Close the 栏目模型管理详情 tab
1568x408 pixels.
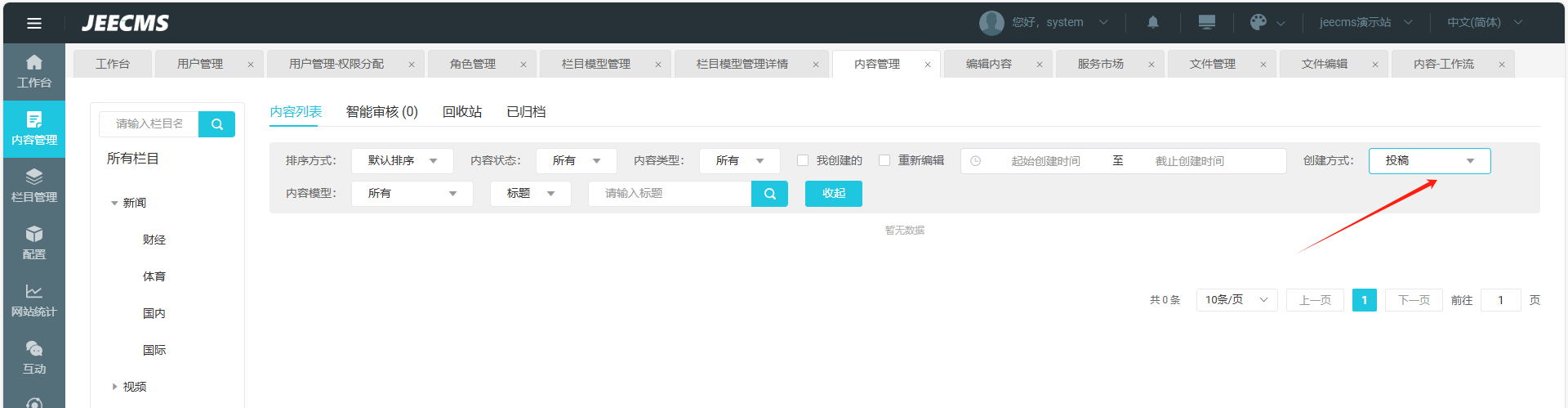pyautogui.click(x=816, y=65)
